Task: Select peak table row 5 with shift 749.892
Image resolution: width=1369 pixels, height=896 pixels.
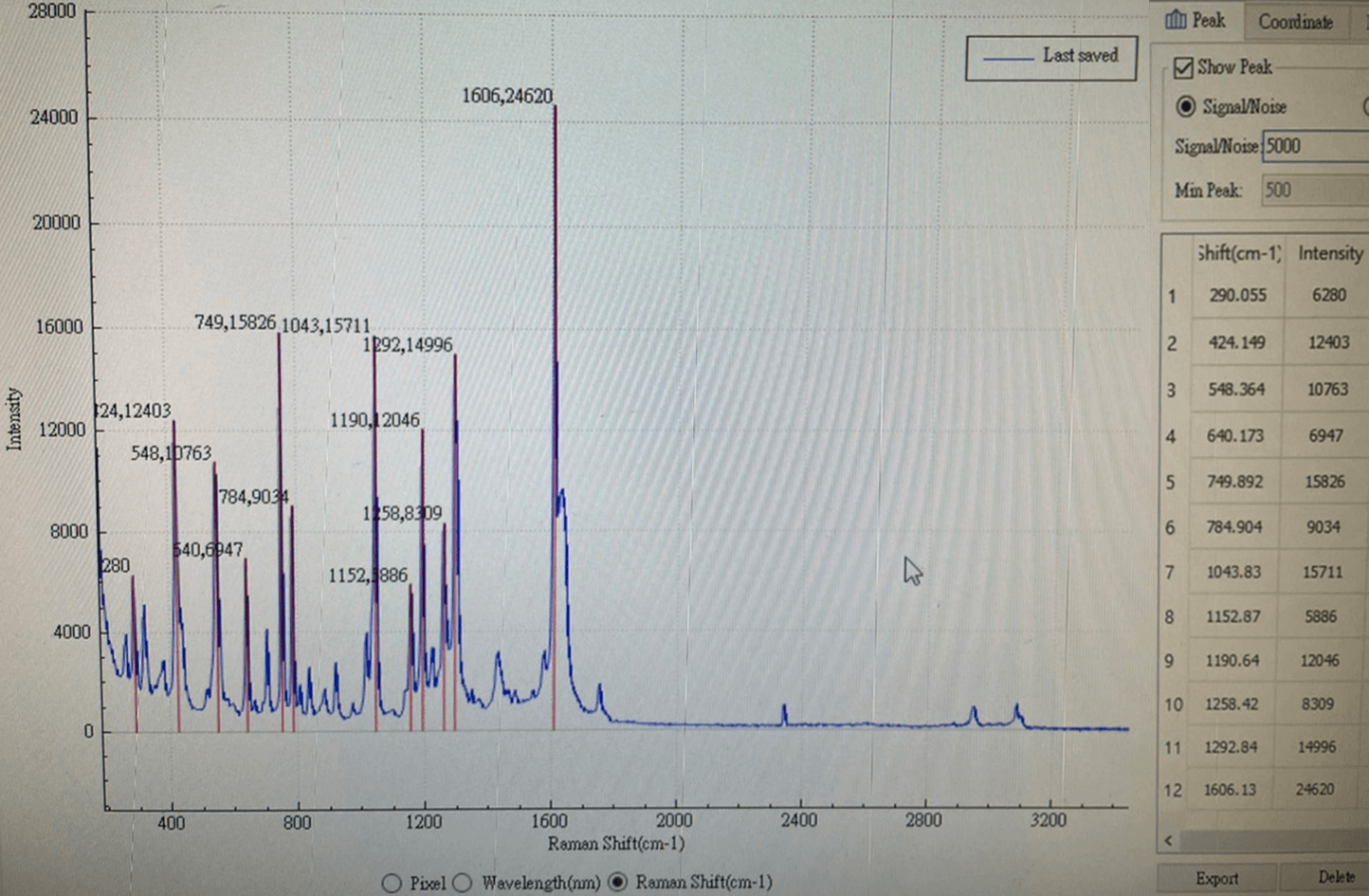Action: click(1265, 482)
